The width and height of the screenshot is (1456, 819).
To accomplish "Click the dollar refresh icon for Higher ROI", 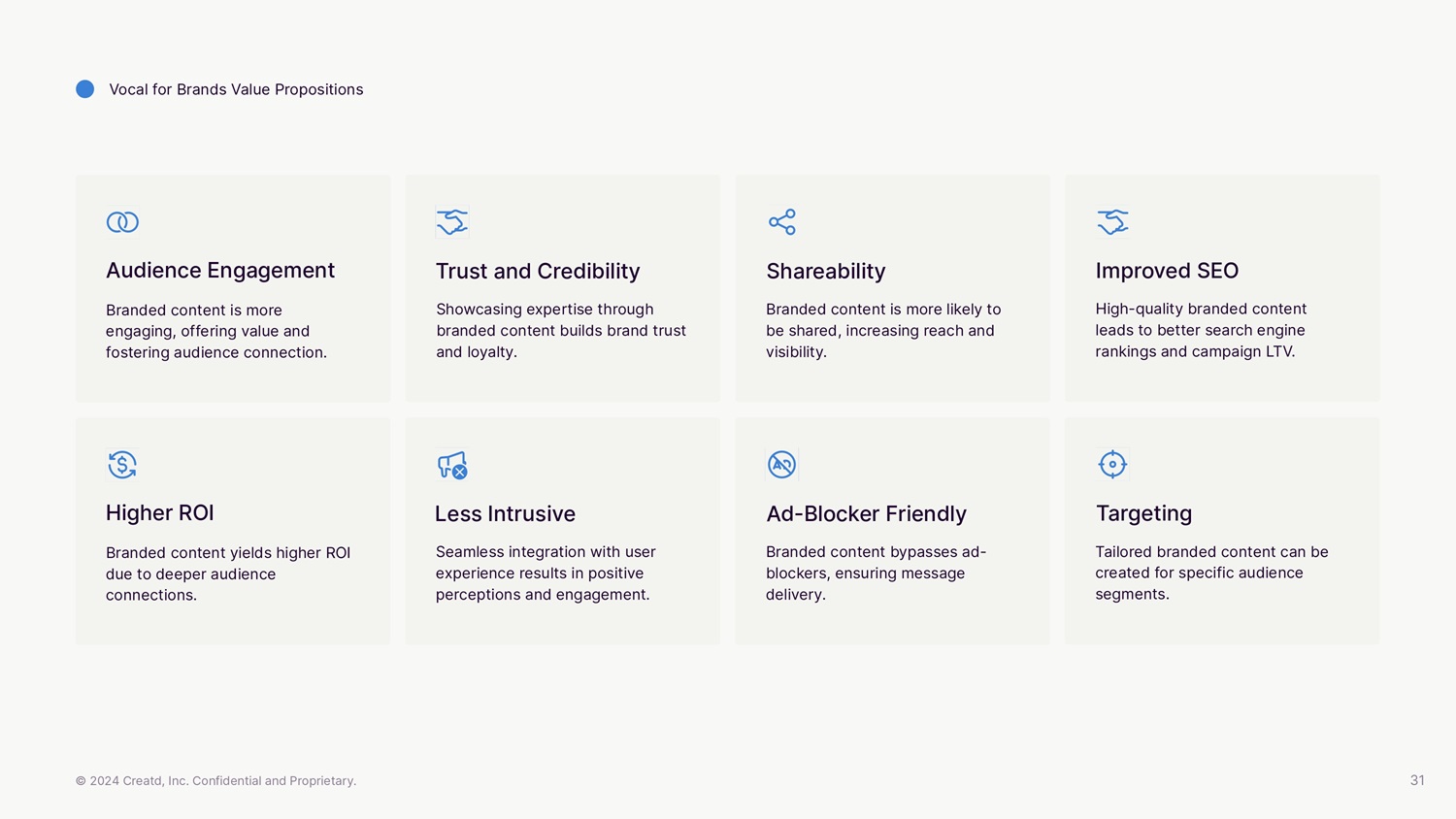I will pos(122,465).
